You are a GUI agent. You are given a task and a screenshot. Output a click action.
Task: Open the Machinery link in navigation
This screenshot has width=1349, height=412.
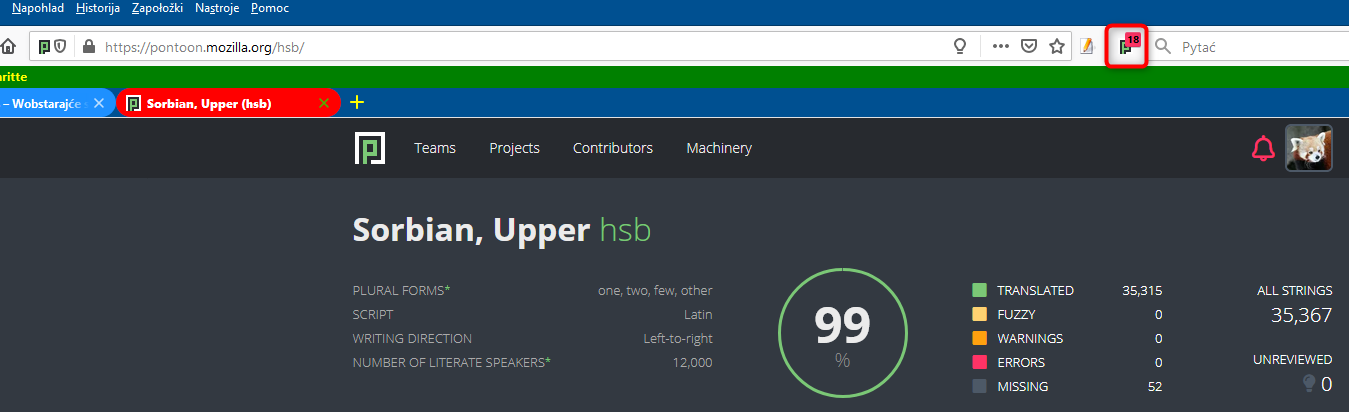719,148
